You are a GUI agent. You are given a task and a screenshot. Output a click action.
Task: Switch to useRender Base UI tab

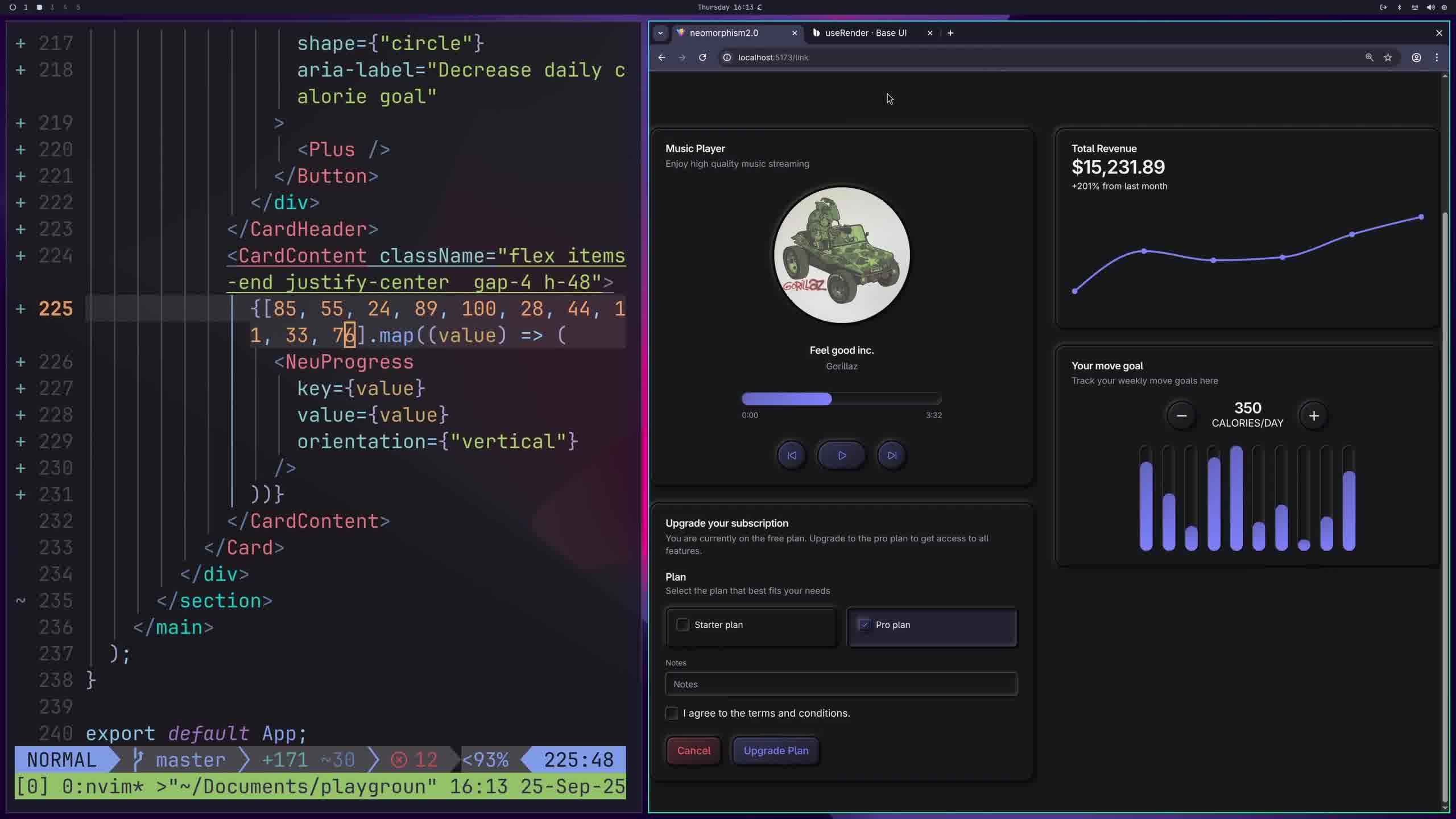click(x=865, y=33)
